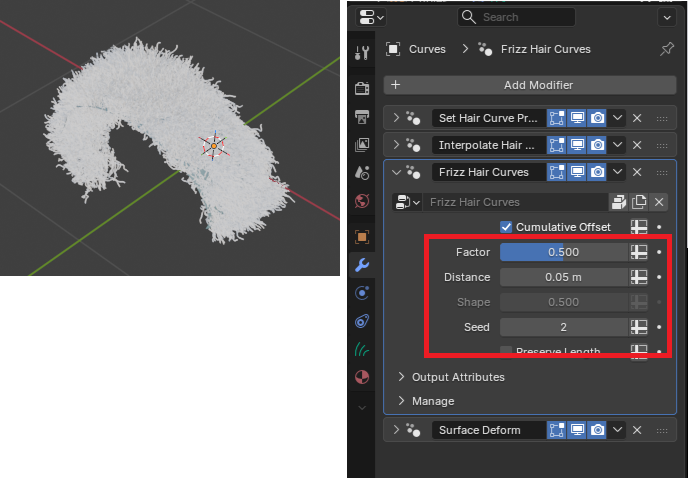Open the Output properties tab
This screenshot has height=480, width=688.
[x=362, y=117]
